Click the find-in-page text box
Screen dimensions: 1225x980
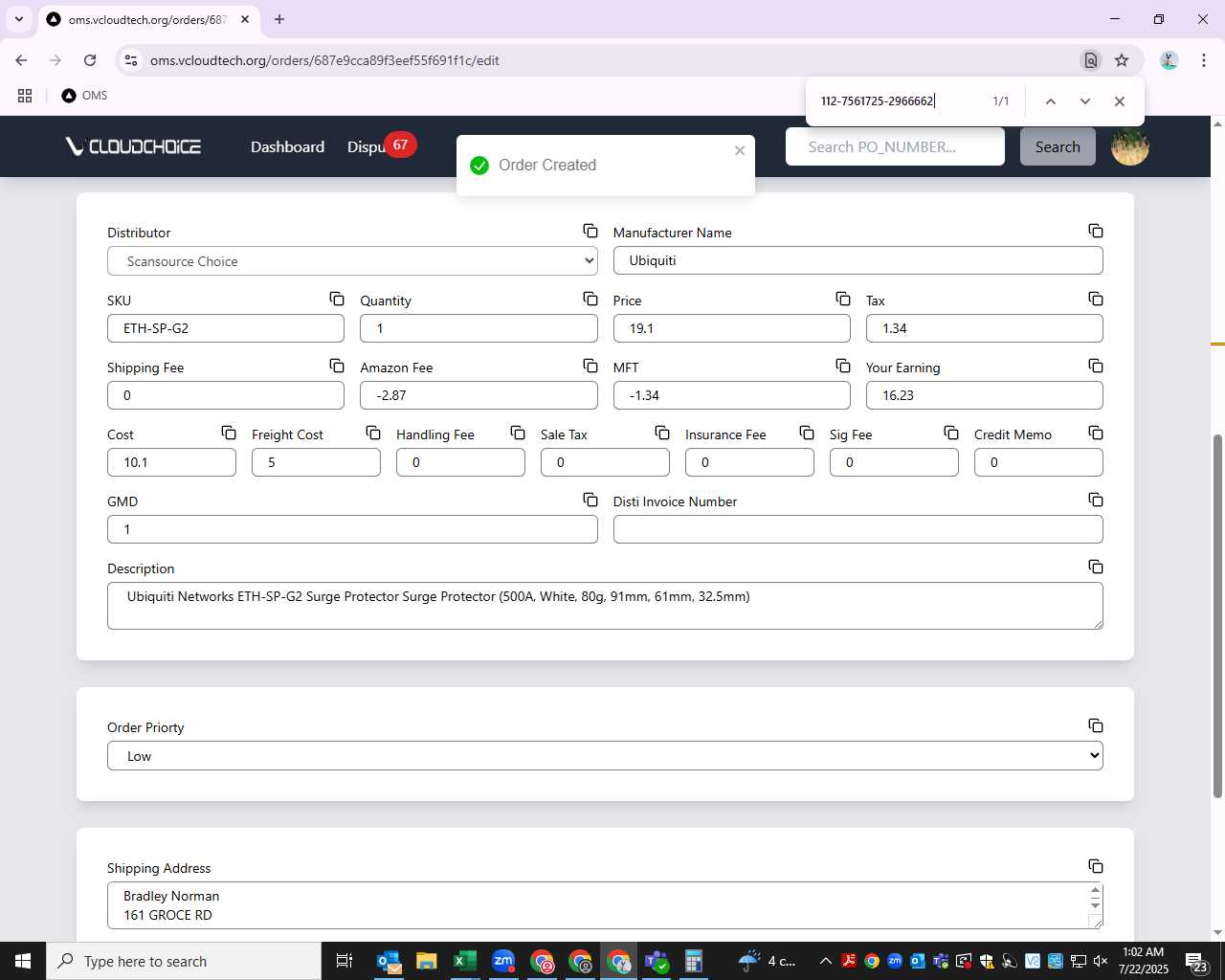(x=895, y=101)
